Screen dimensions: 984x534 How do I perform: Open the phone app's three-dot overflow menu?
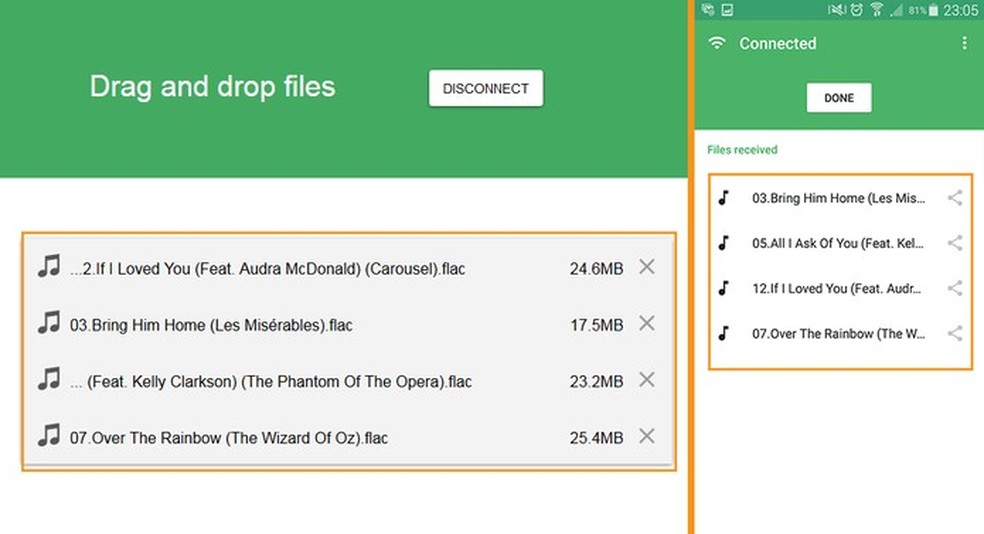tap(964, 43)
